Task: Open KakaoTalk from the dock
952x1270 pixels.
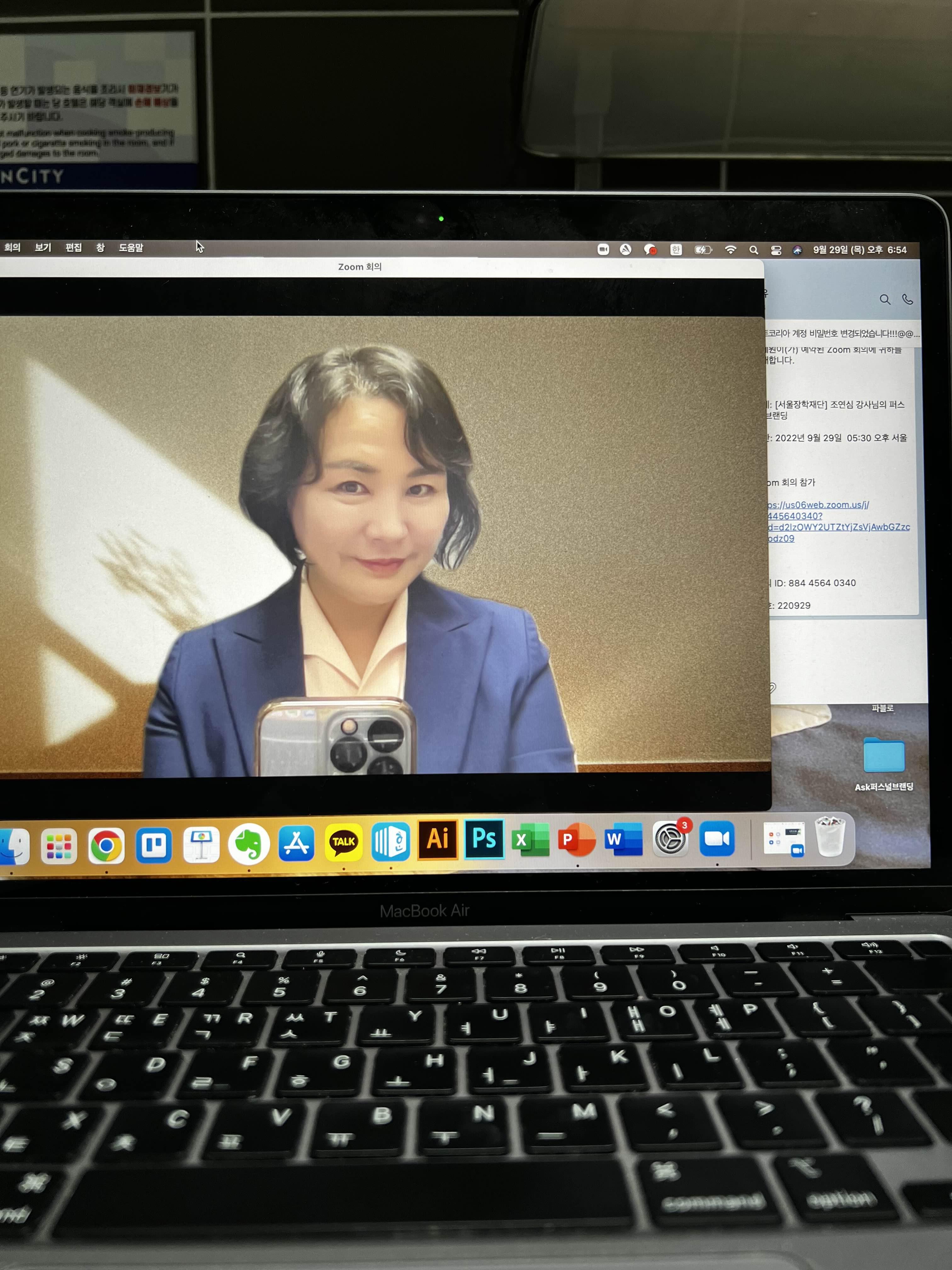Action: point(343,842)
